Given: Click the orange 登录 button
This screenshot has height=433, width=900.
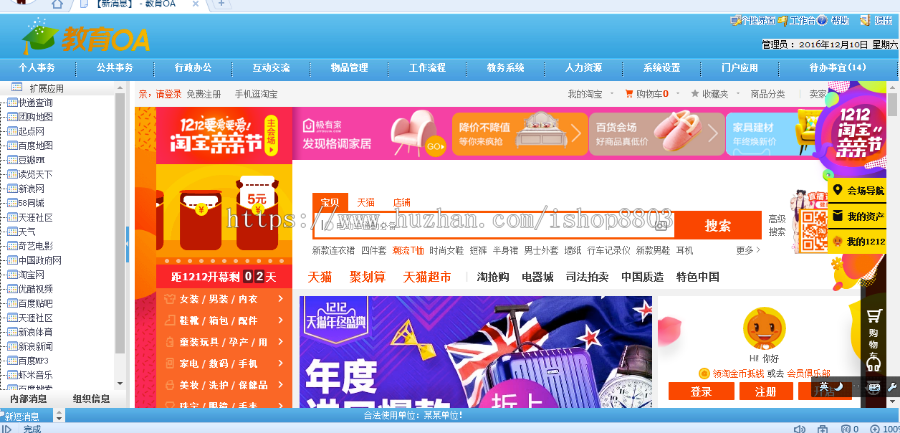Looking at the screenshot, I should [x=701, y=392].
